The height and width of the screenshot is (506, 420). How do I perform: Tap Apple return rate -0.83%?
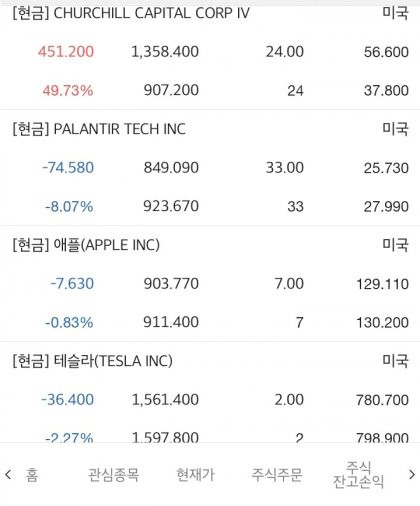tap(69, 322)
